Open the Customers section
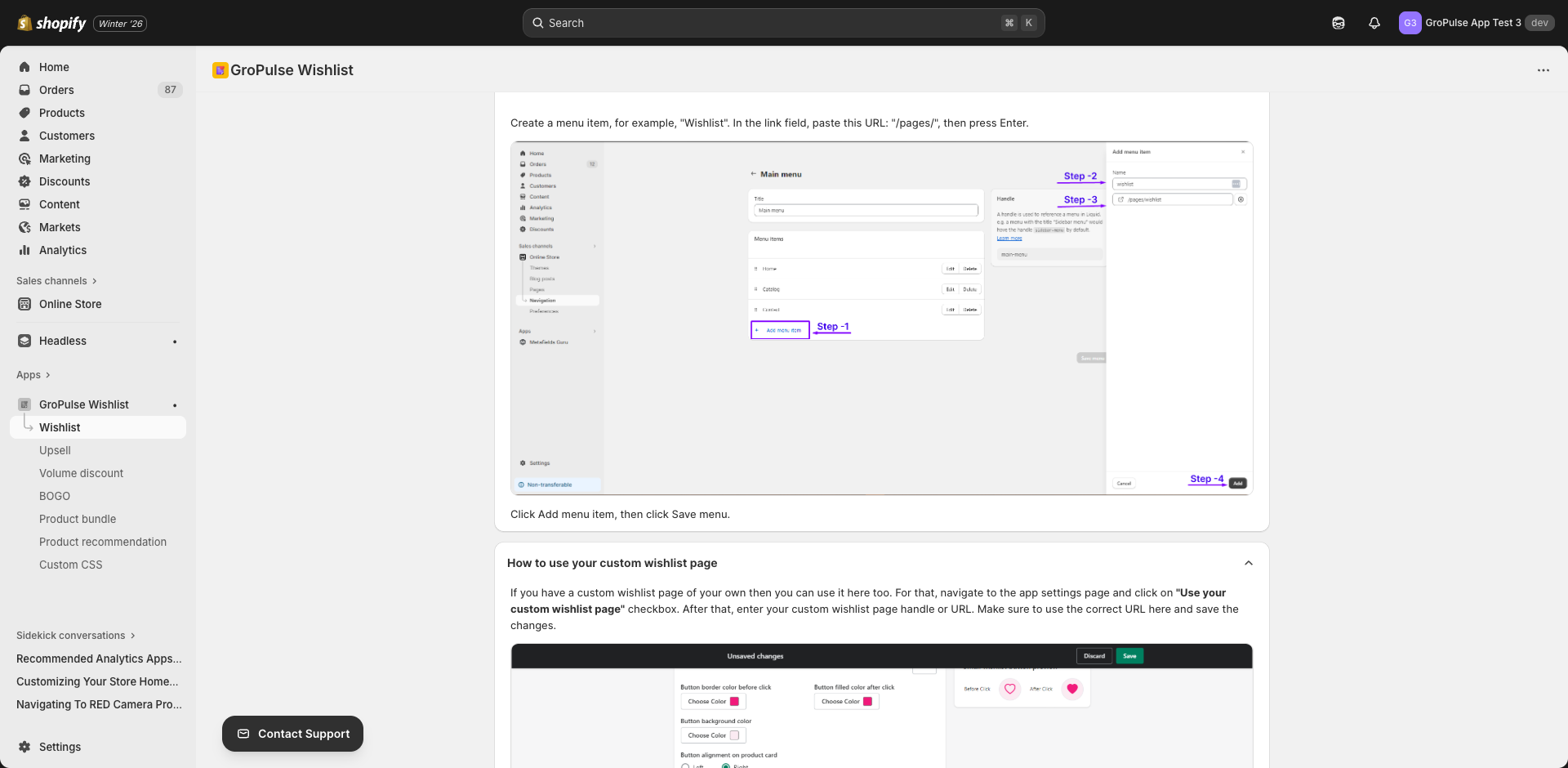The width and height of the screenshot is (1568, 768). (x=67, y=136)
